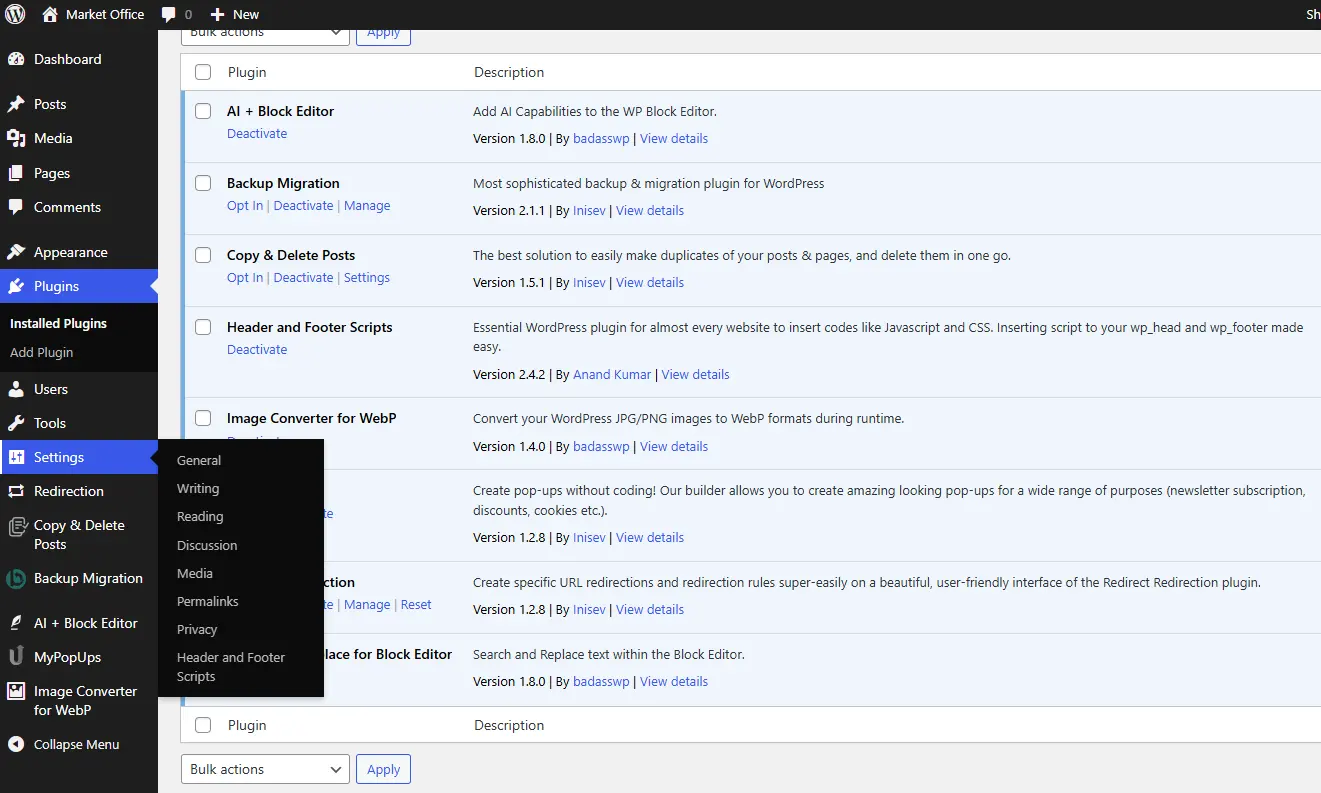Click the Copy & Delete Posts sidebar icon
The width and height of the screenshot is (1321, 793).
pyautogui.click(x=16, y=526)
